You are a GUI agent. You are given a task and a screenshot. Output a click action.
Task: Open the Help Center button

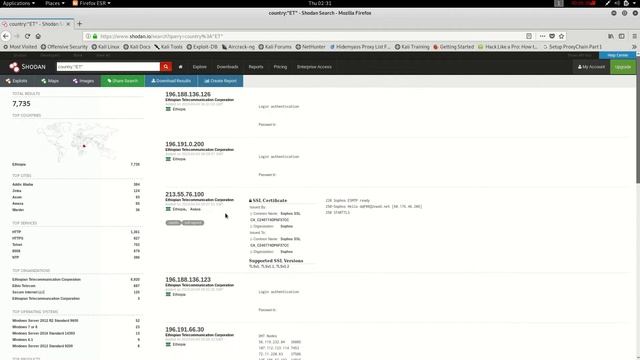618,55
